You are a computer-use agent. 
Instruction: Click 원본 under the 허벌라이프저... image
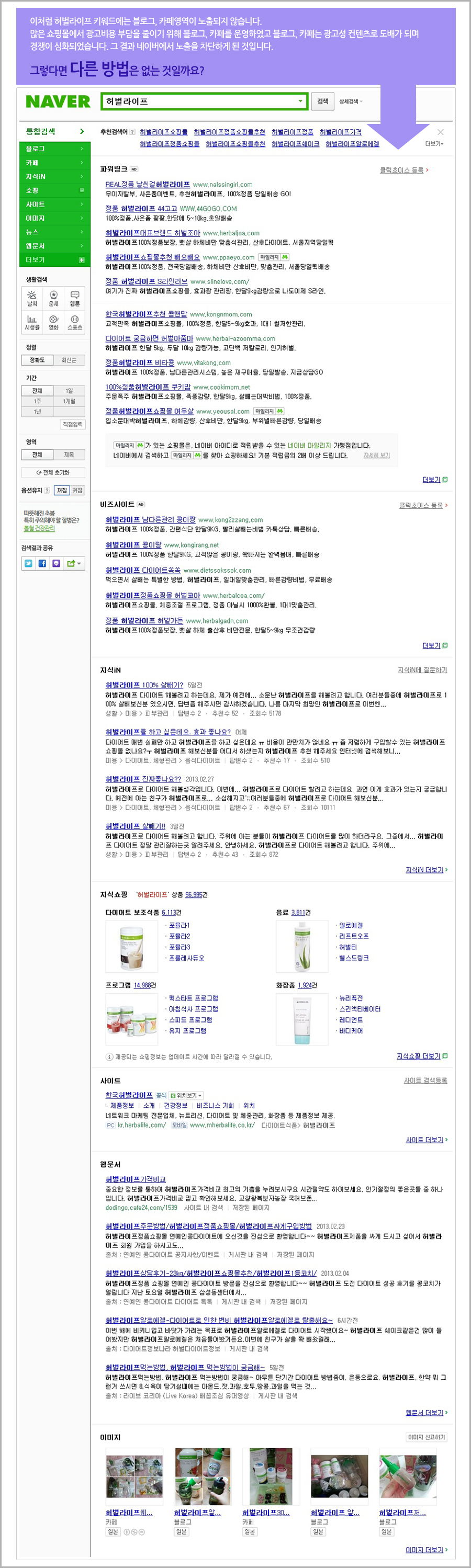coord(386,1532)
